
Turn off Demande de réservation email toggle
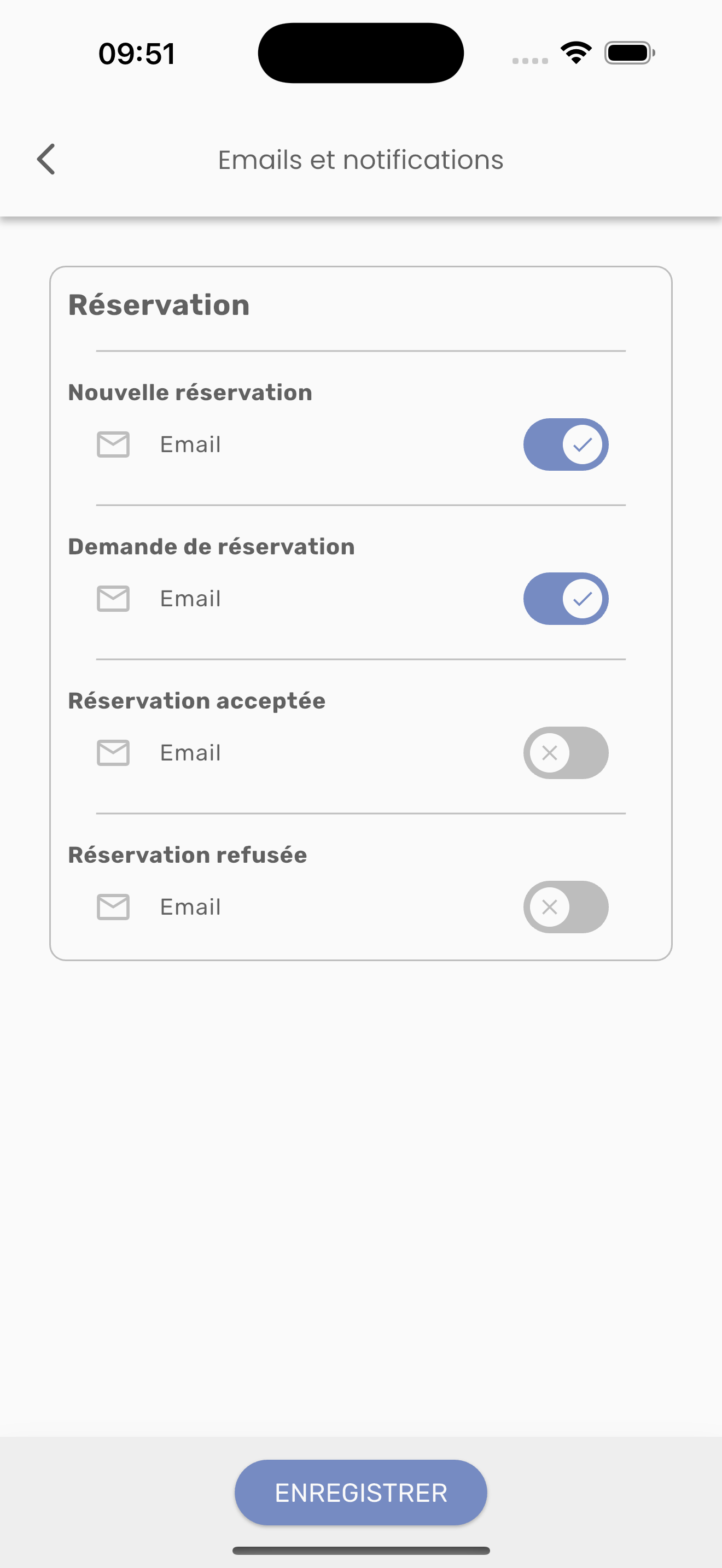pos(566,598)
